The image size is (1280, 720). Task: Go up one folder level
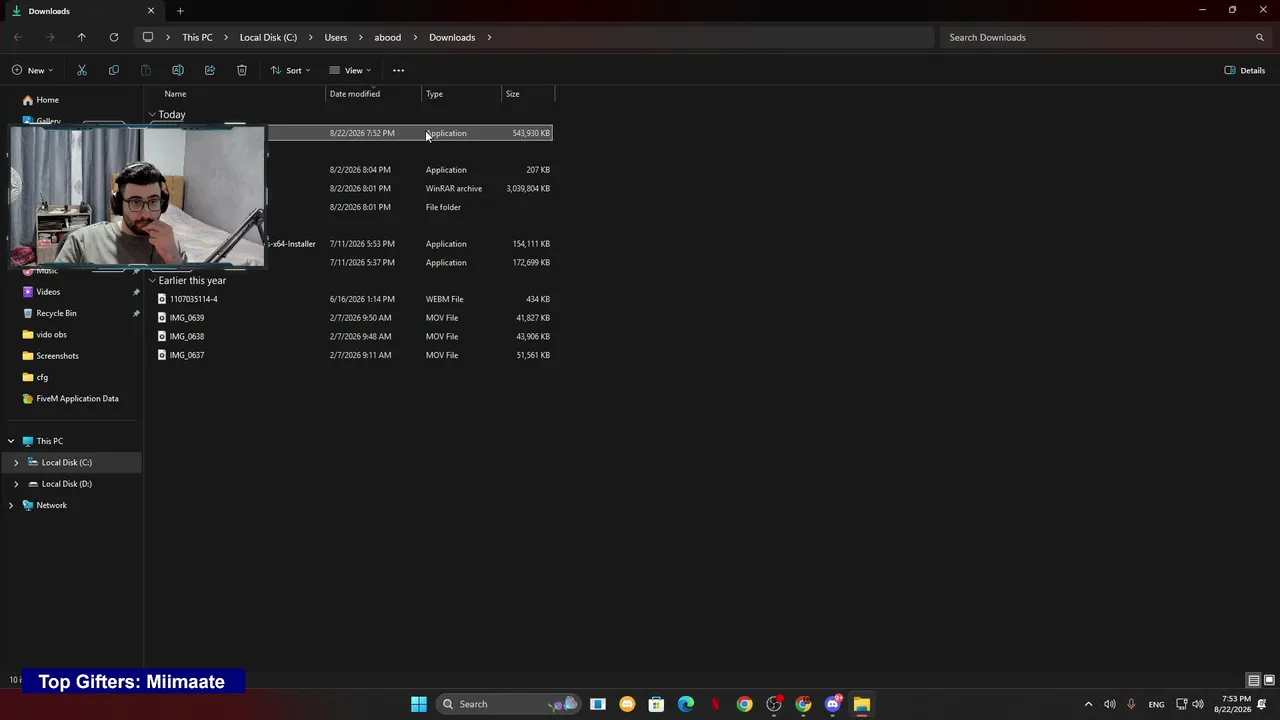click(82, 37)
